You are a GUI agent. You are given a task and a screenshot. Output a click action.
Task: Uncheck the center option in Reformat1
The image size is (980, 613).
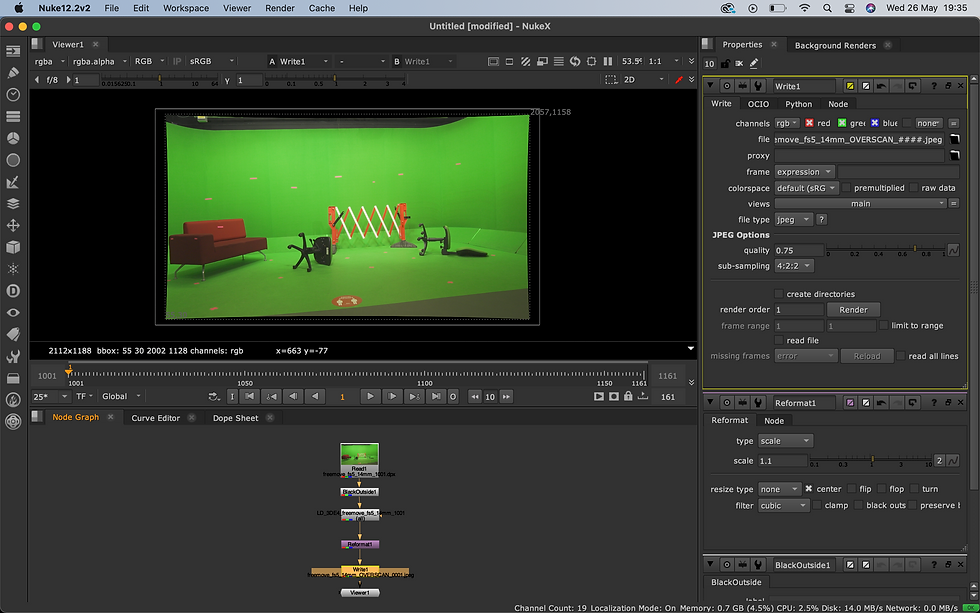point(809,489)
